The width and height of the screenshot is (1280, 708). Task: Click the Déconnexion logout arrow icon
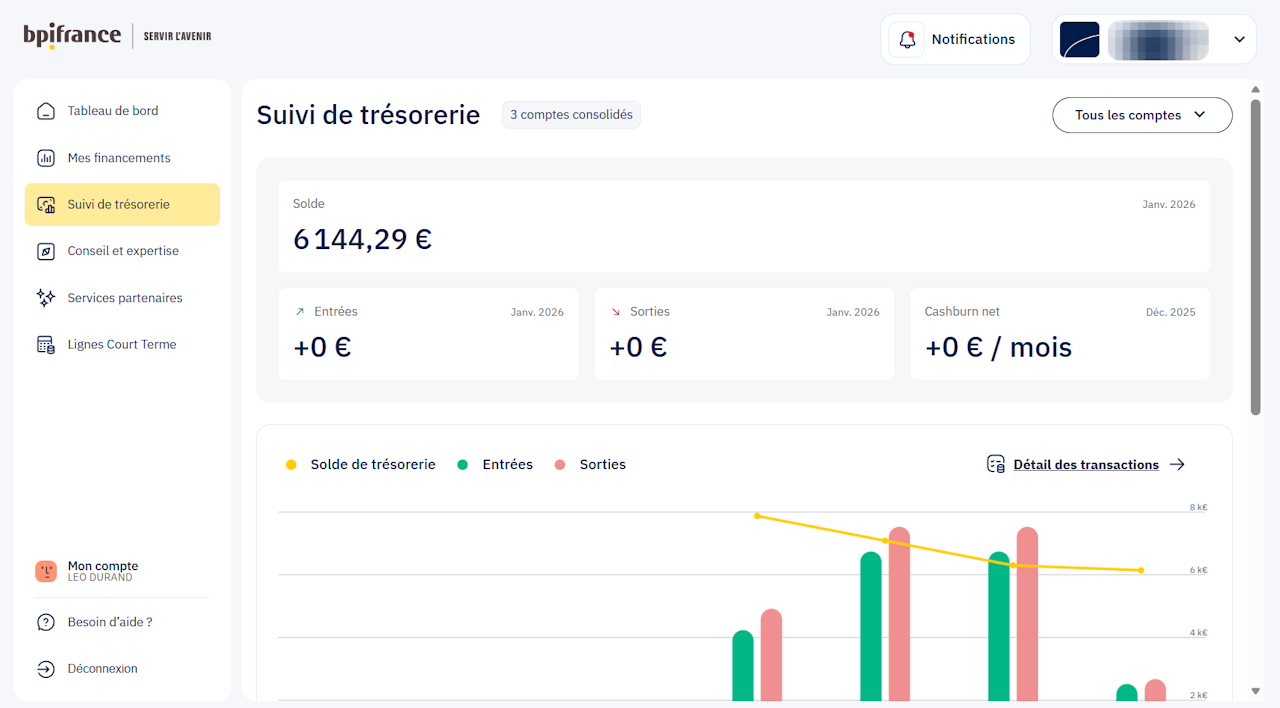tap(46, 669)
